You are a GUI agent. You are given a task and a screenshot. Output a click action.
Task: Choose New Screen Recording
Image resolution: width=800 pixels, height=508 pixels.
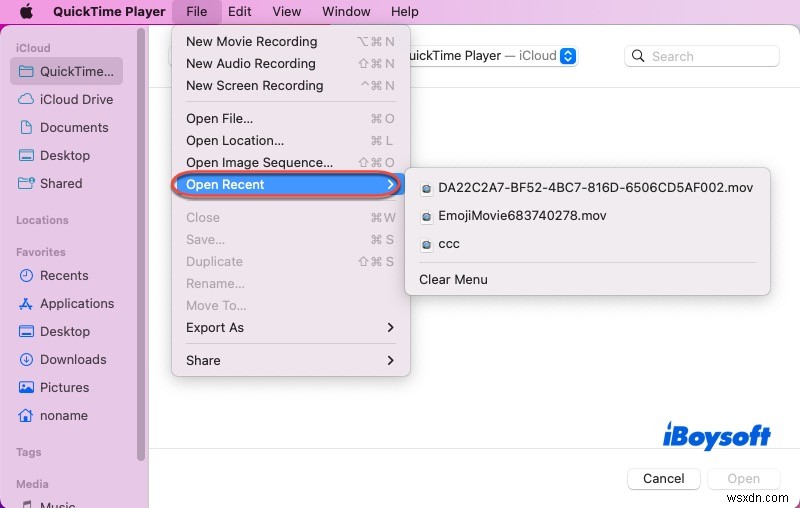click(x=290, y=85)
